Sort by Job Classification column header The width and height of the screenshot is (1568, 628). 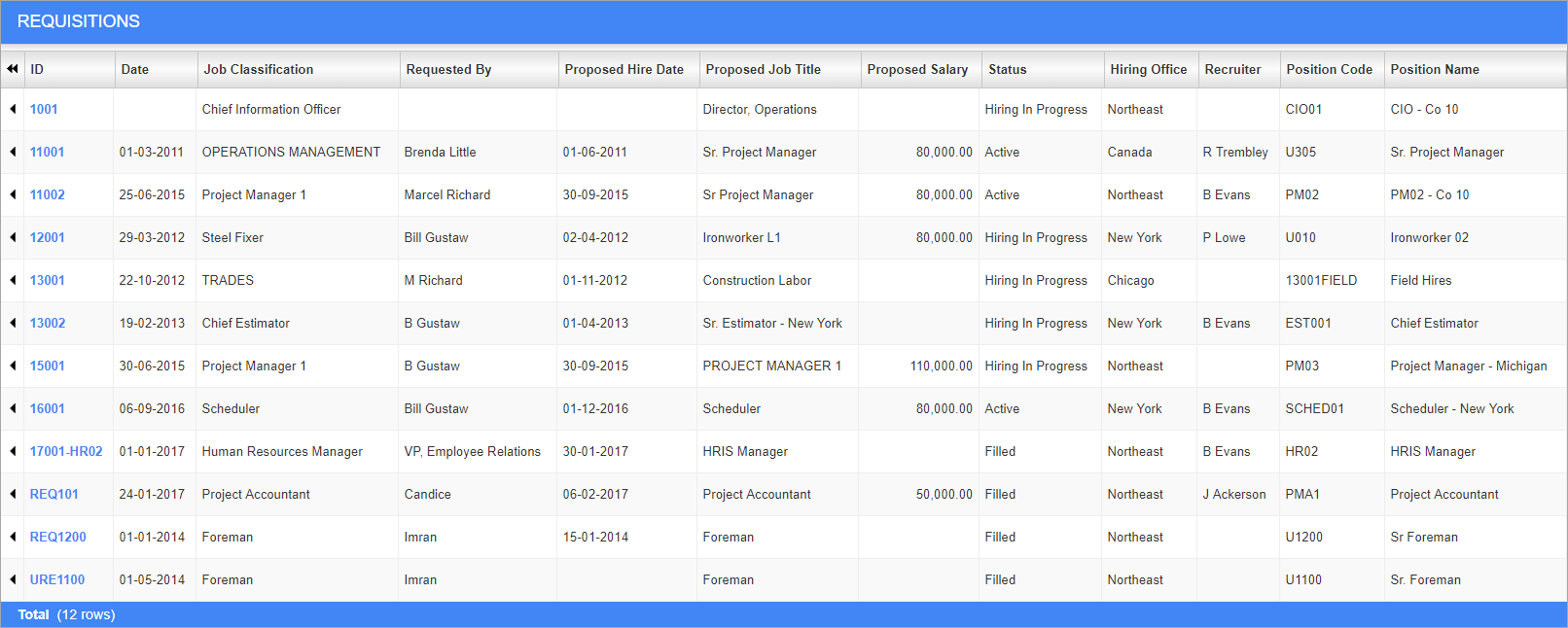pyautogui.click(x=258, y=69)
